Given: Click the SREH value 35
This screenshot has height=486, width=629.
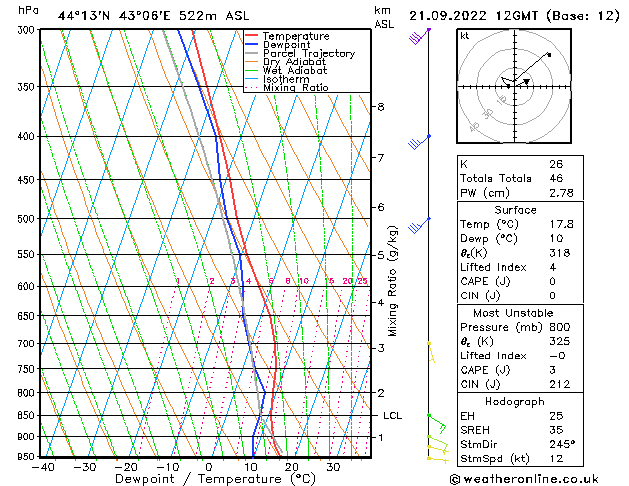Looking at the screenshot, I should [556, 430].
